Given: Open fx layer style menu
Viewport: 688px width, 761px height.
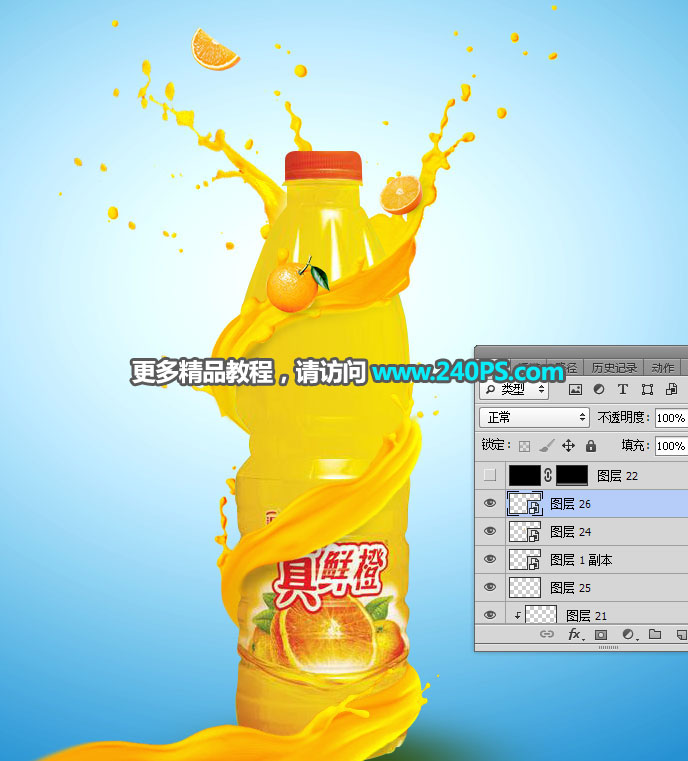Looking at the screenshot, I should tap(575, 634).
